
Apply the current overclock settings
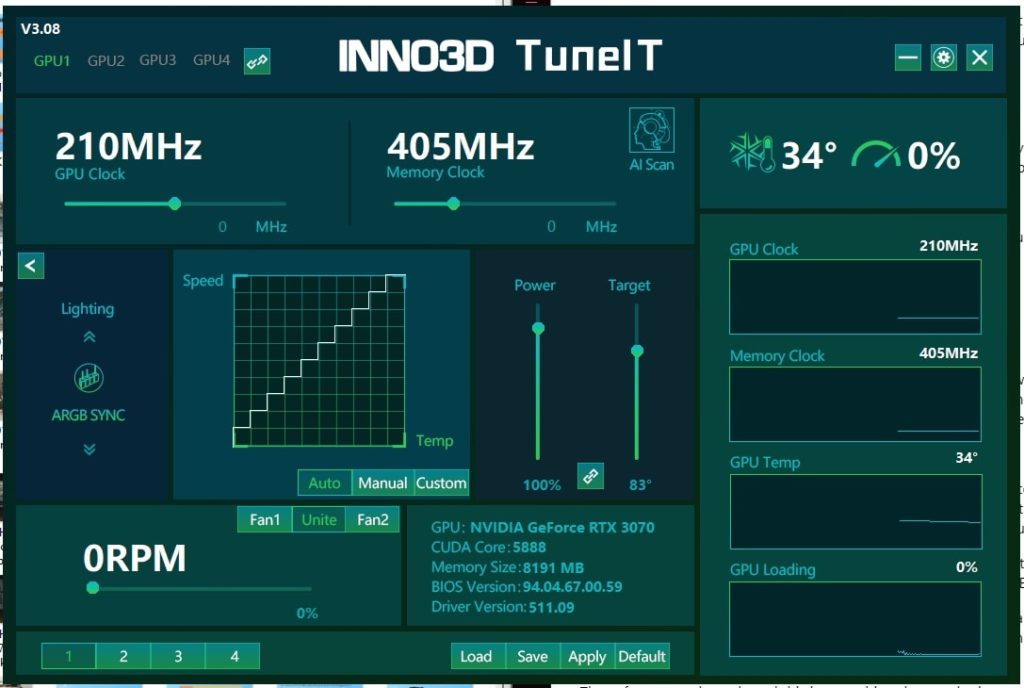coord(587,656)
